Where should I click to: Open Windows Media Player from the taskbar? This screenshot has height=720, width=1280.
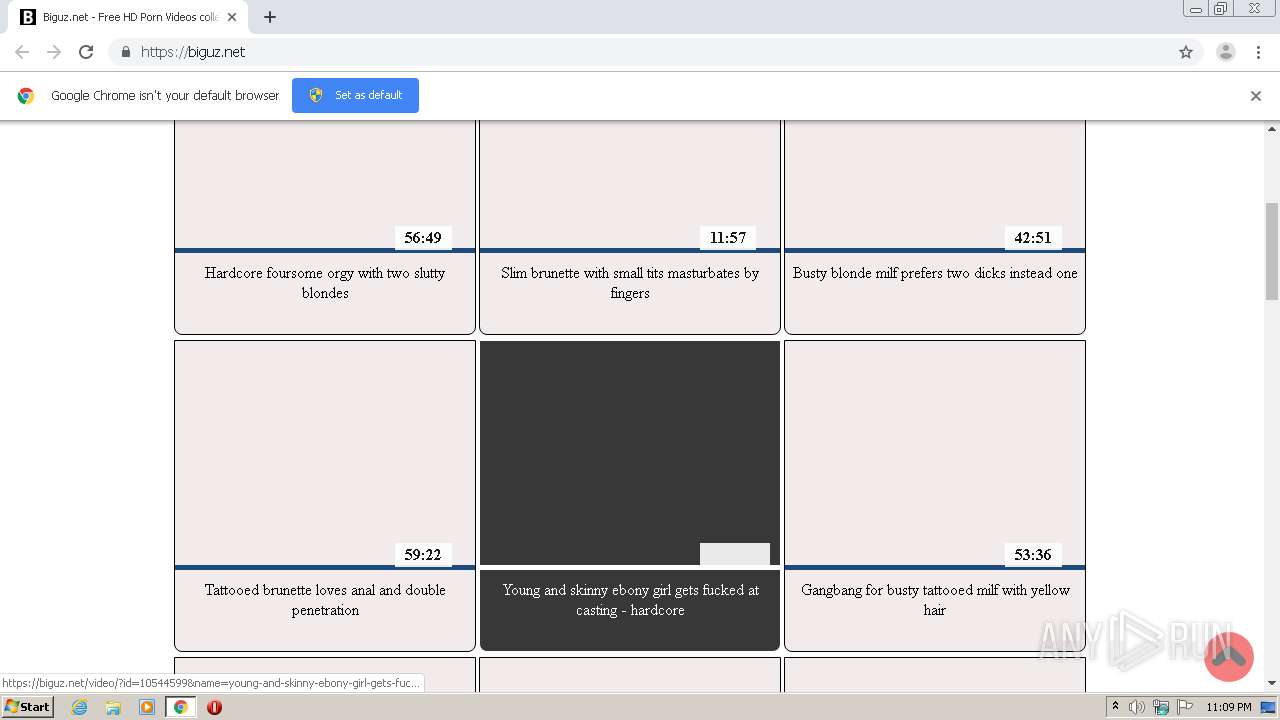click(147, 707)
